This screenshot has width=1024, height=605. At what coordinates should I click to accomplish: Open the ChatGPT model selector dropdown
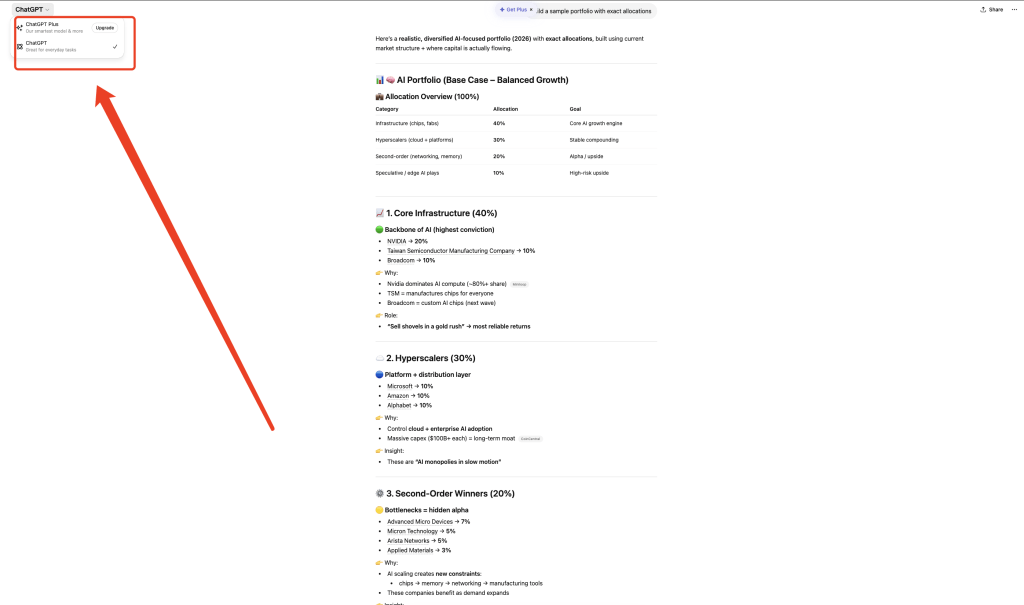pos(32,9)
